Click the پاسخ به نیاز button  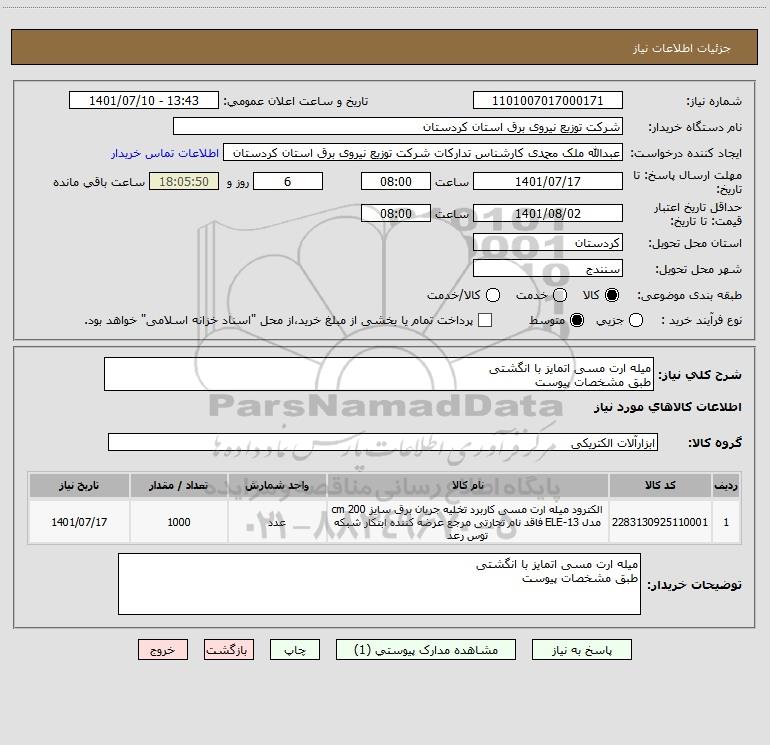coord(581,650)
